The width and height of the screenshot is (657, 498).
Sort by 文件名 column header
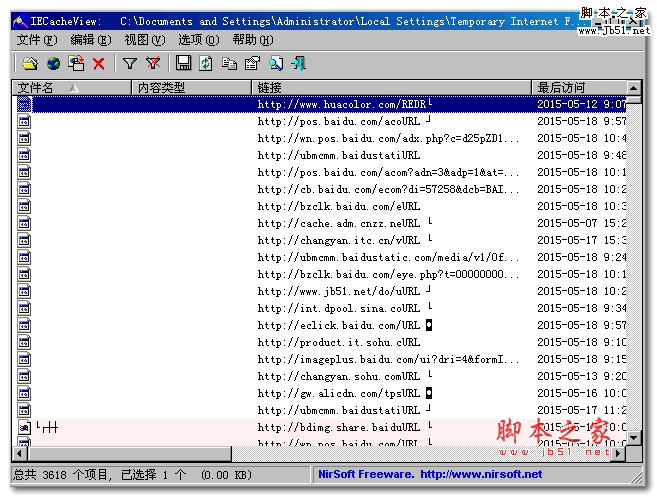71,88
